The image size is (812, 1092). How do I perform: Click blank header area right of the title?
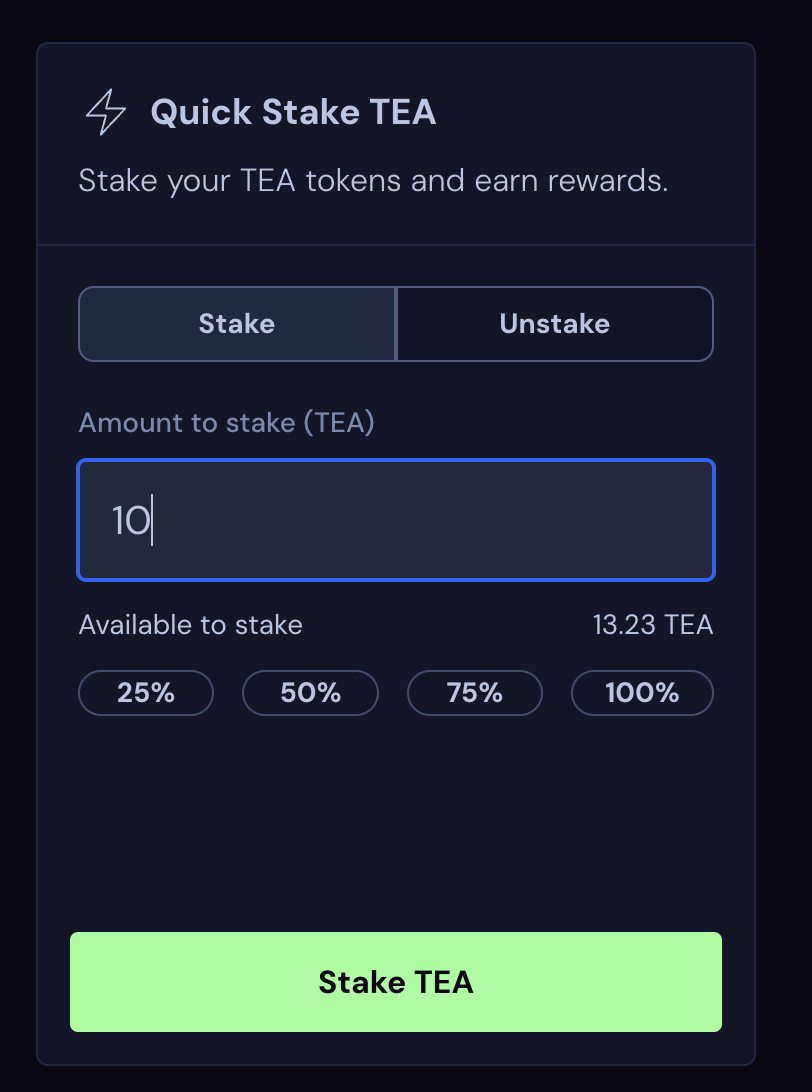coord(600,112)
